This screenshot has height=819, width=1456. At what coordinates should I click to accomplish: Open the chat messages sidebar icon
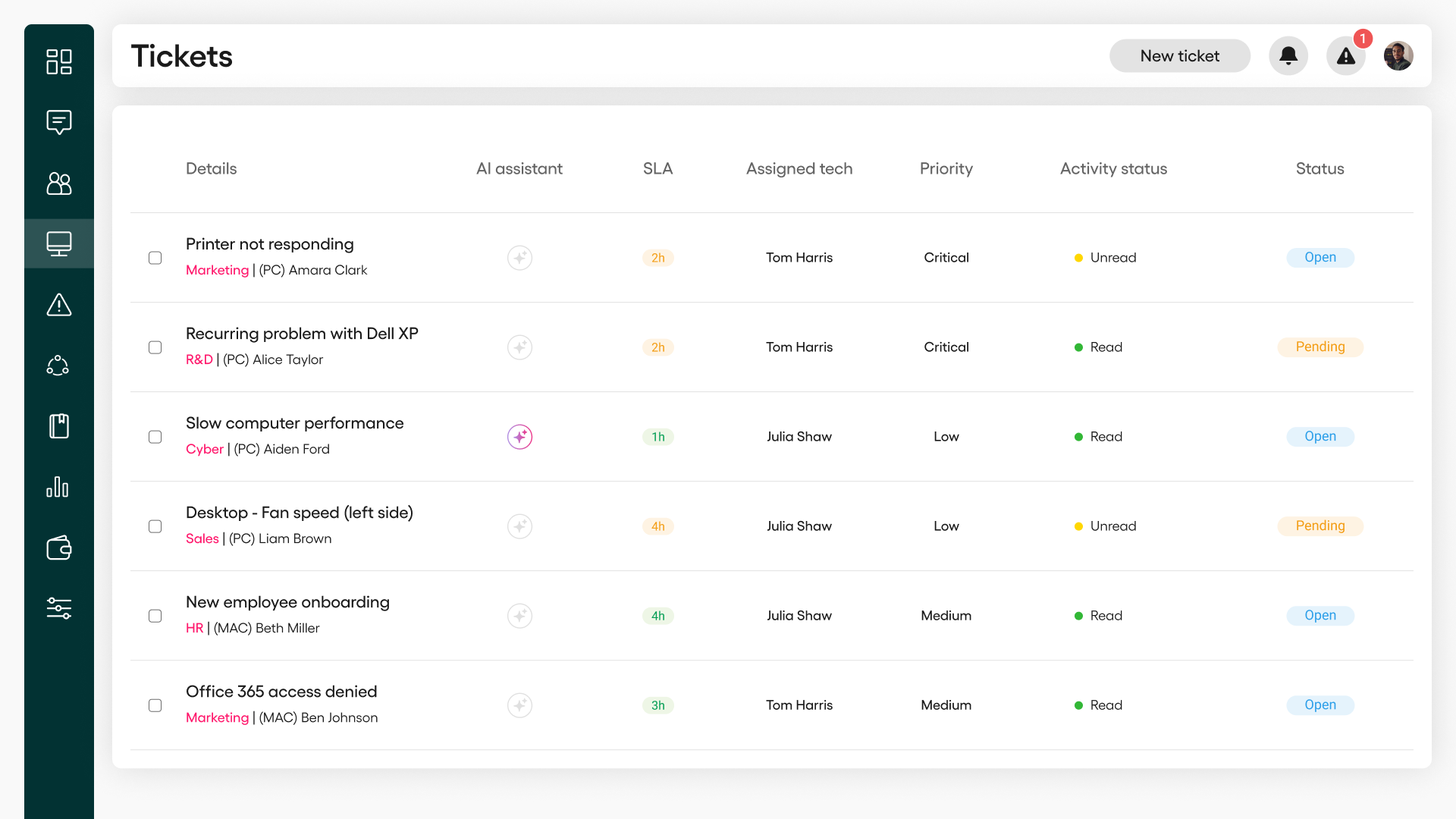pyautogui.click(x=58, y=122)
